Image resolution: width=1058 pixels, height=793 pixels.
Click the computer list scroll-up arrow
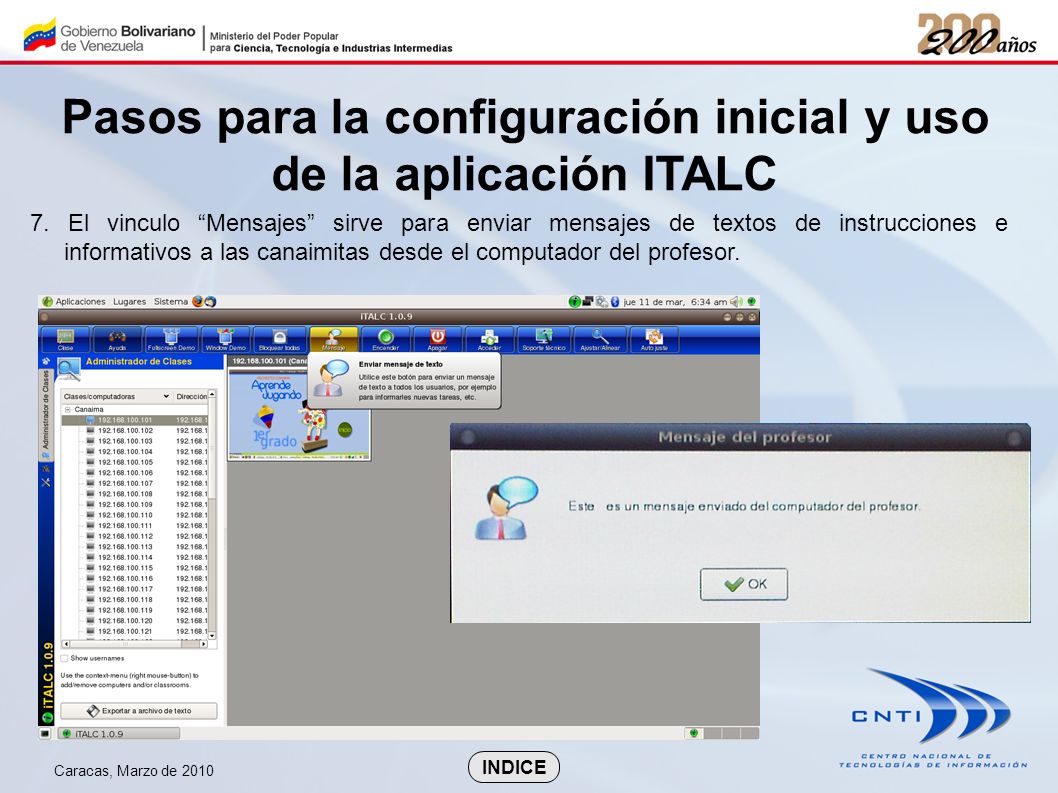click(x=212, y=393)
